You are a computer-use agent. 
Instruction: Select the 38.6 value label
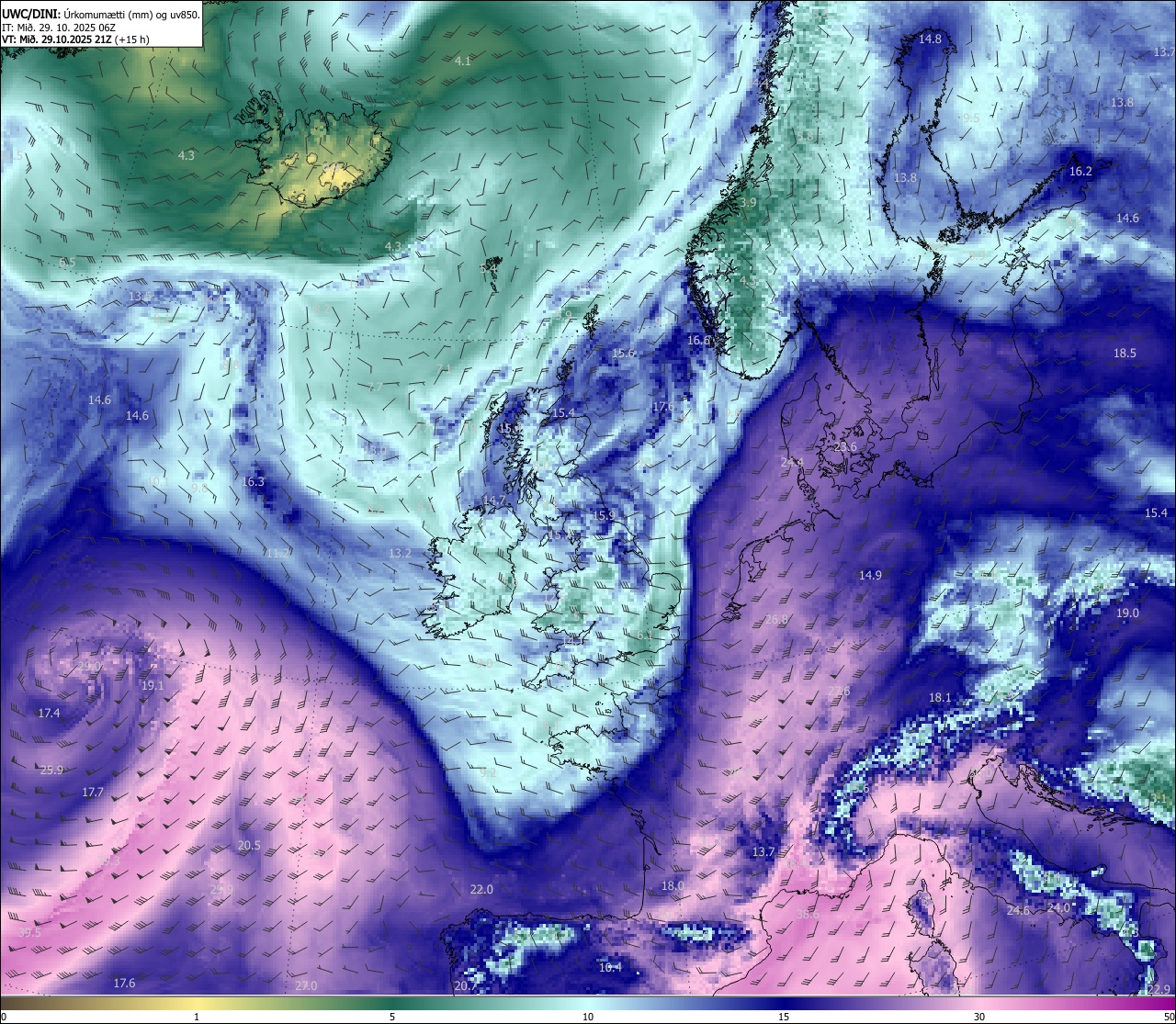808,915
